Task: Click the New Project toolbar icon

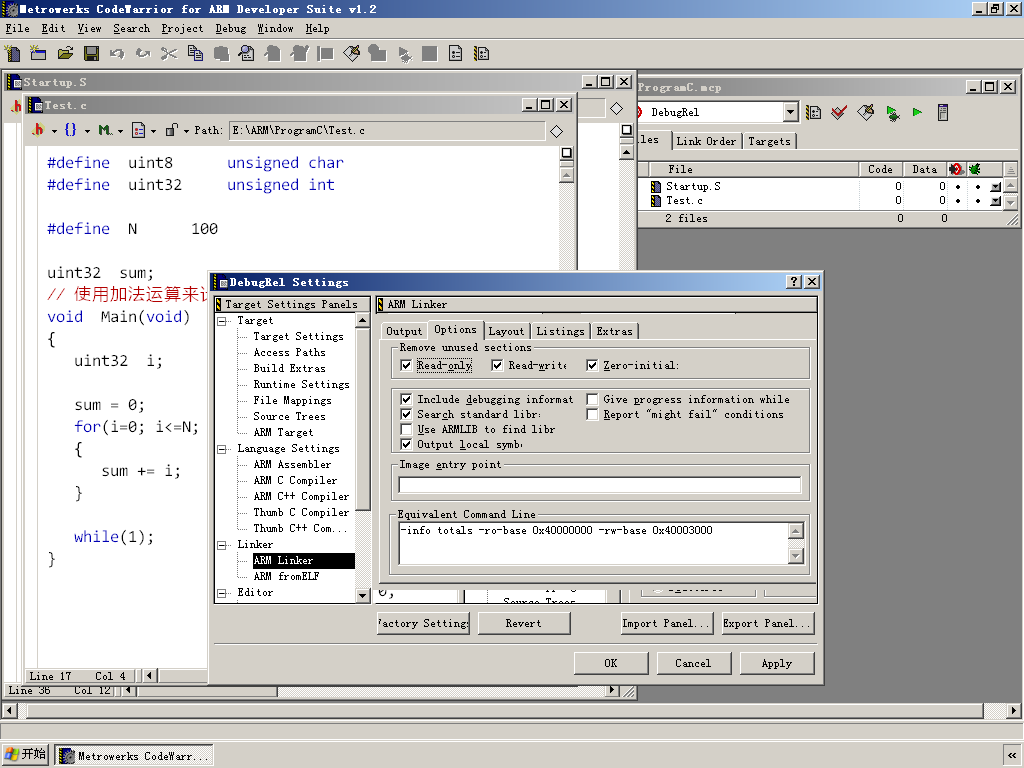Action: coord(39,54)
